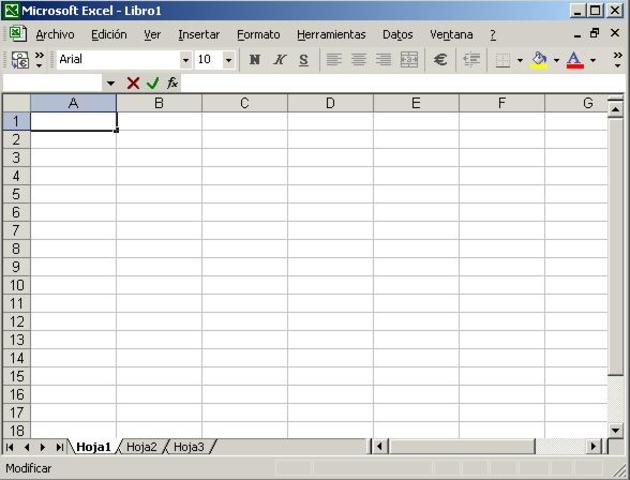
Task: Close the workbook document window
Action: coord(615,33)
